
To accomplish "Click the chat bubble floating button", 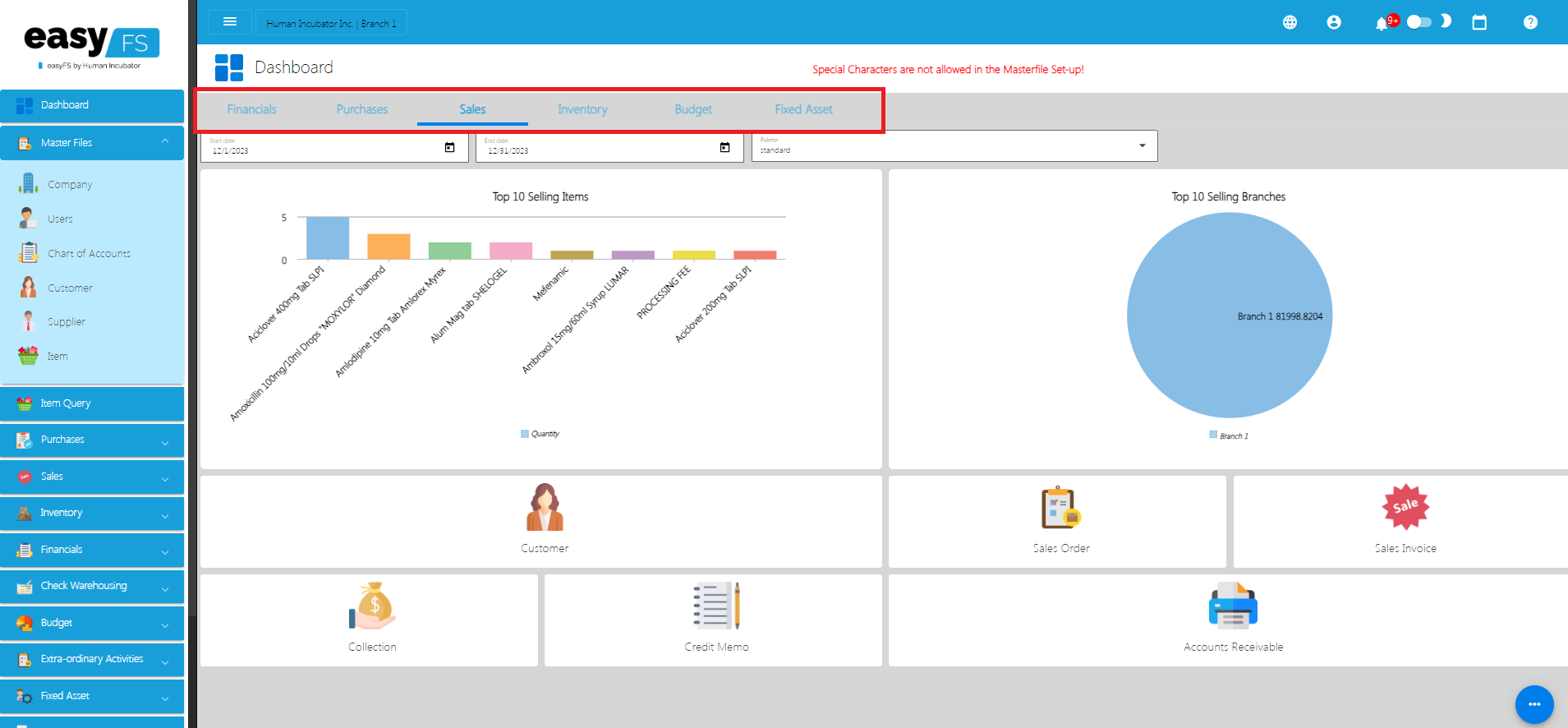I will pos(1534,704).
